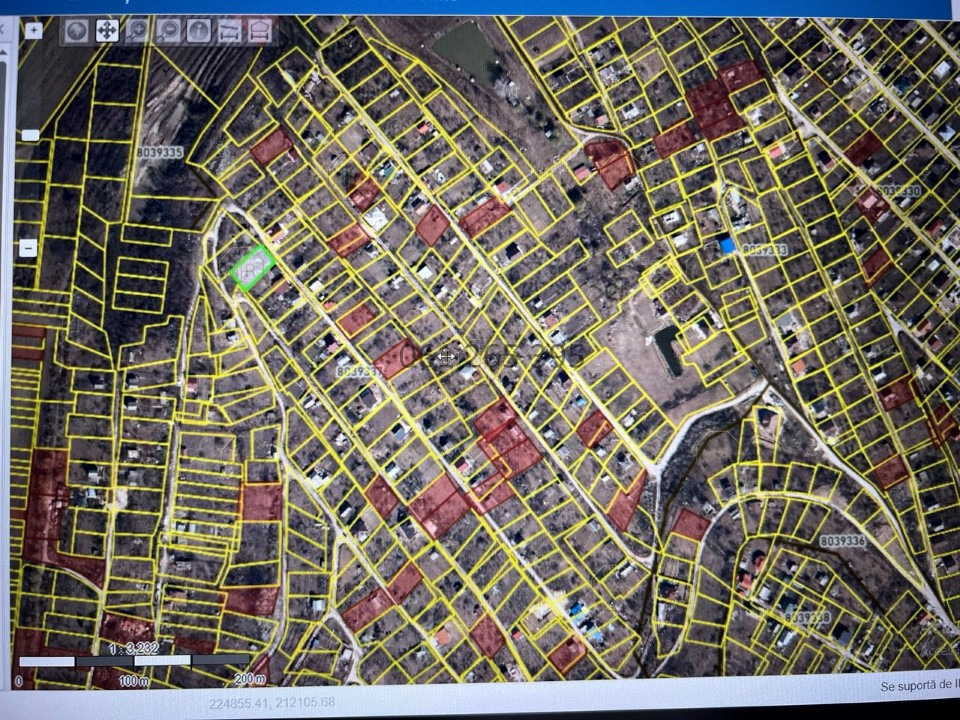This screenshot has height=720, width=960.
Task: Activate the zoom-out magnifier tool
Action: coord(169,31)
